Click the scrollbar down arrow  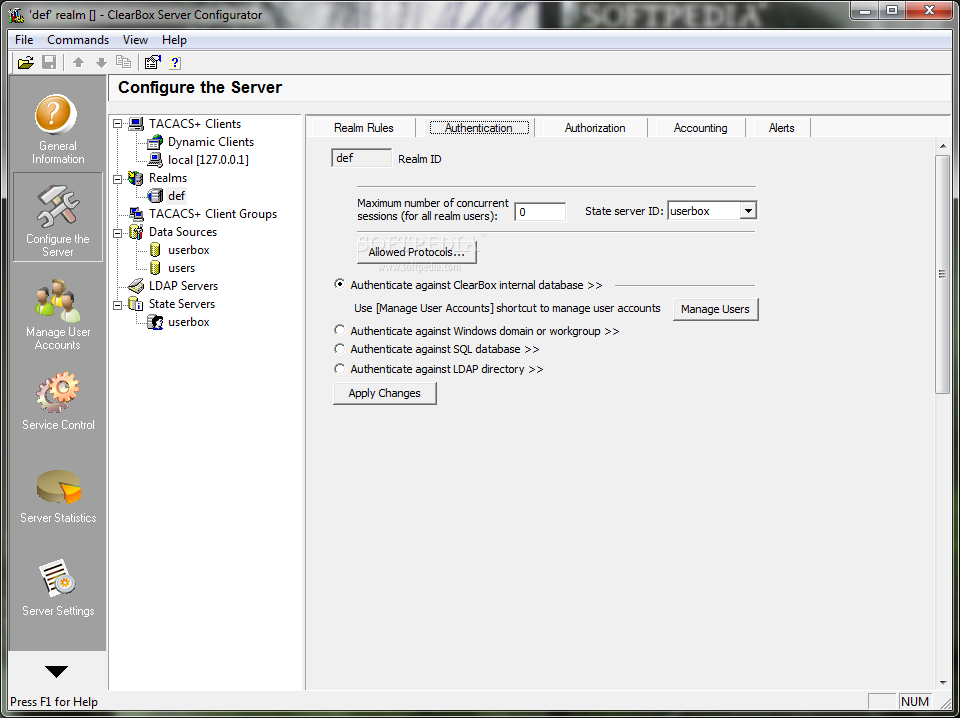pyautogui.click(x=942, y=682)
